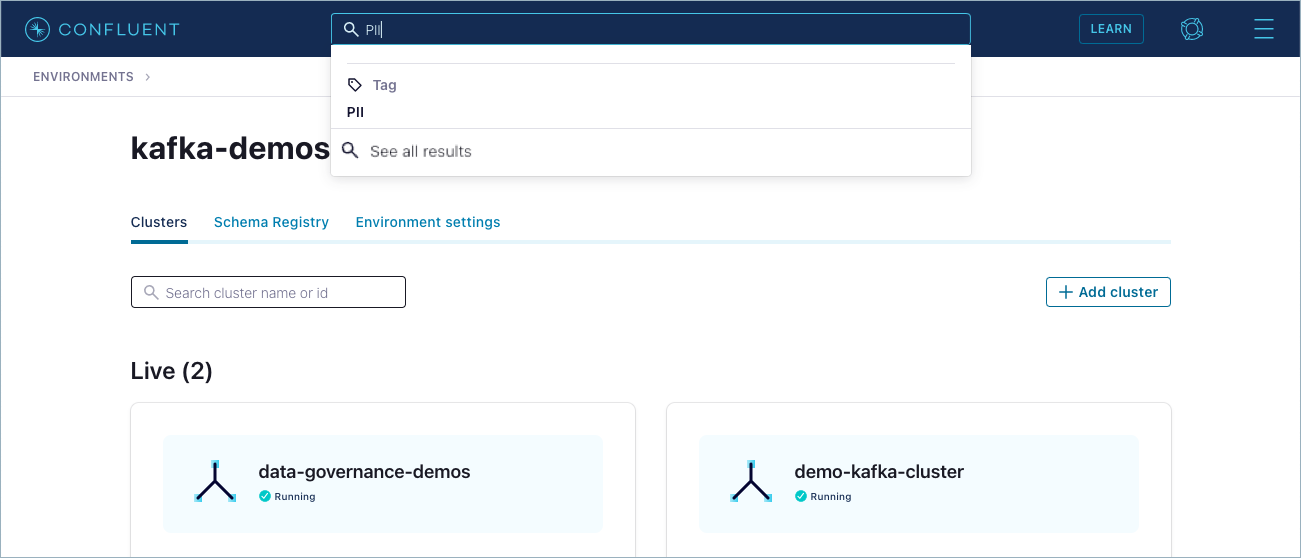Viewport: 1301px width, 558px height.
Task: Click the Confluent logo icon
Action: click(x=37, y=29)
